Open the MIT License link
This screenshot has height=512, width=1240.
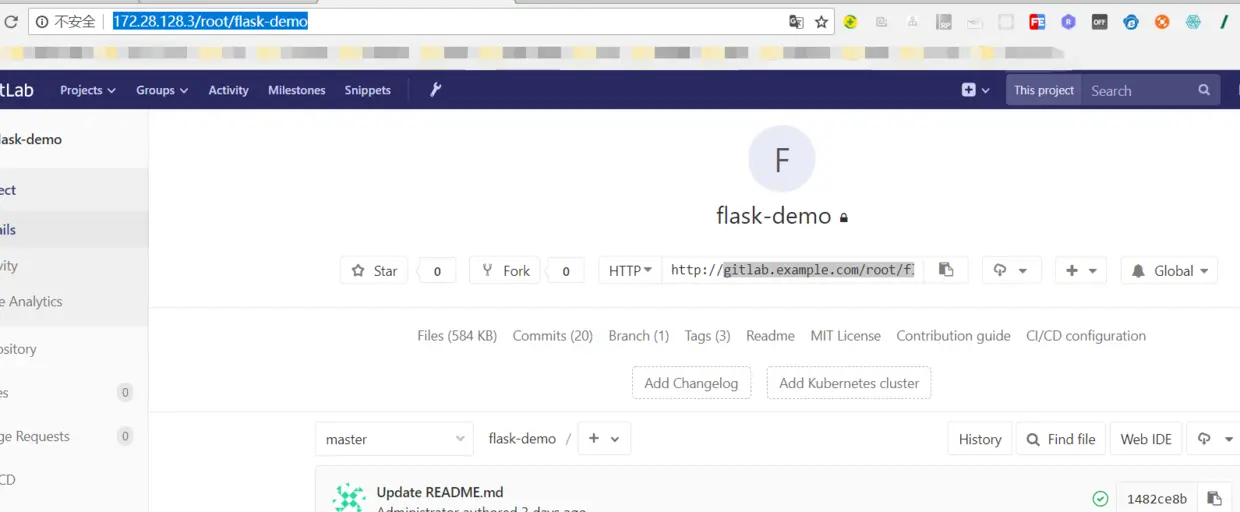coord(846,336)
